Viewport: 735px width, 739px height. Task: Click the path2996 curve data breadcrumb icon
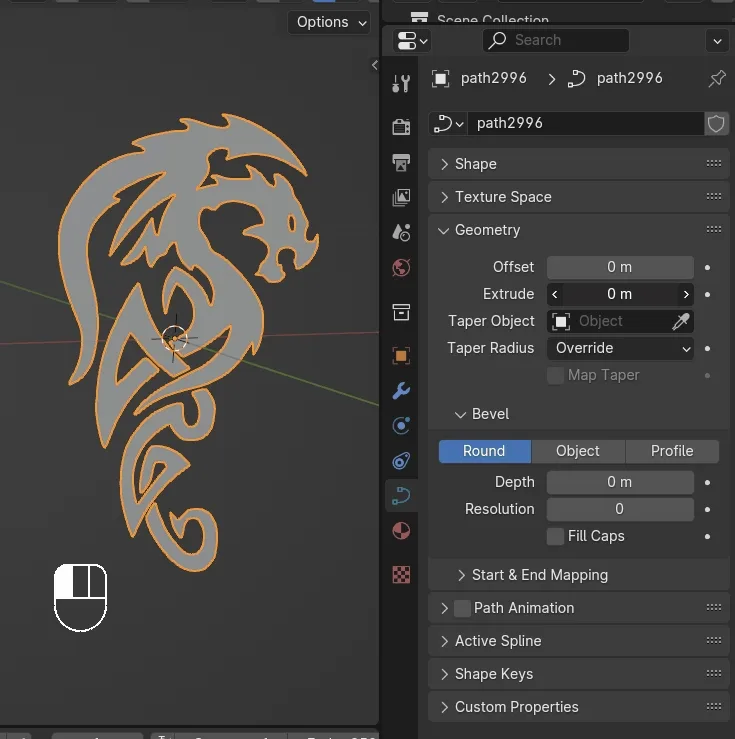click(576, 79)
